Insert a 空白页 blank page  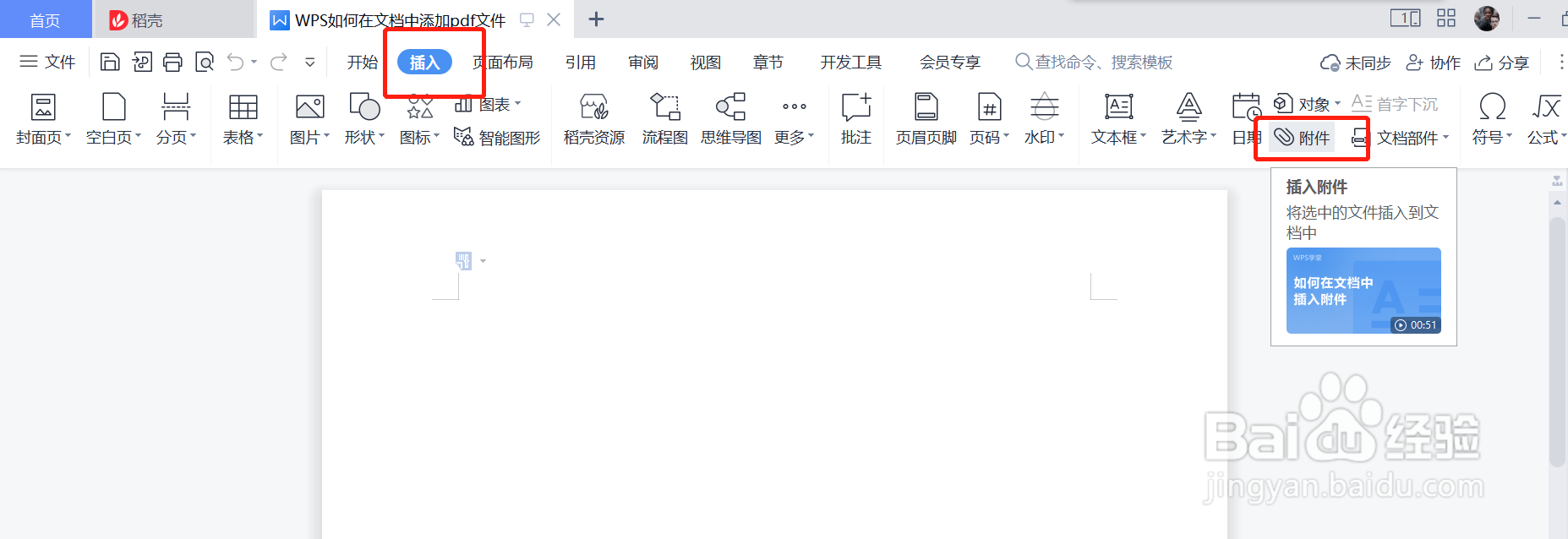point(113,119)
